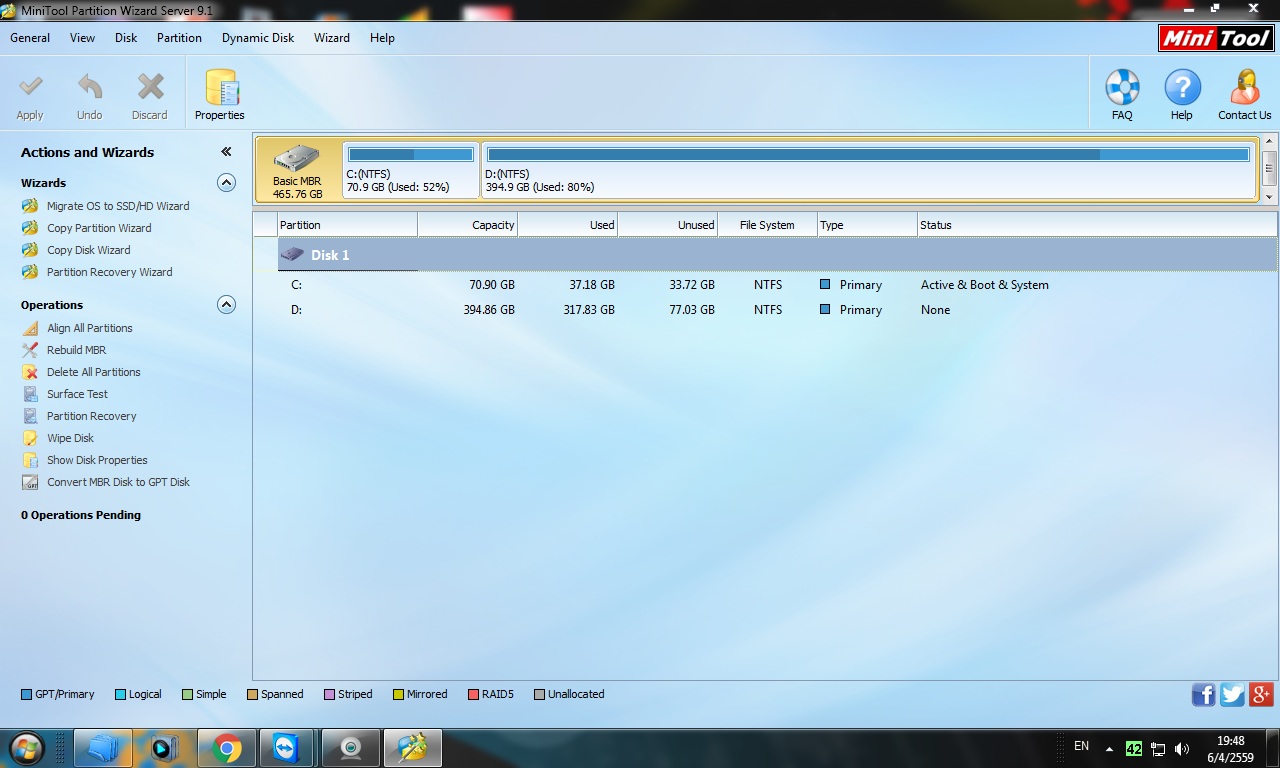Click the Apply checkmark icon

click(x=30, y=87)
